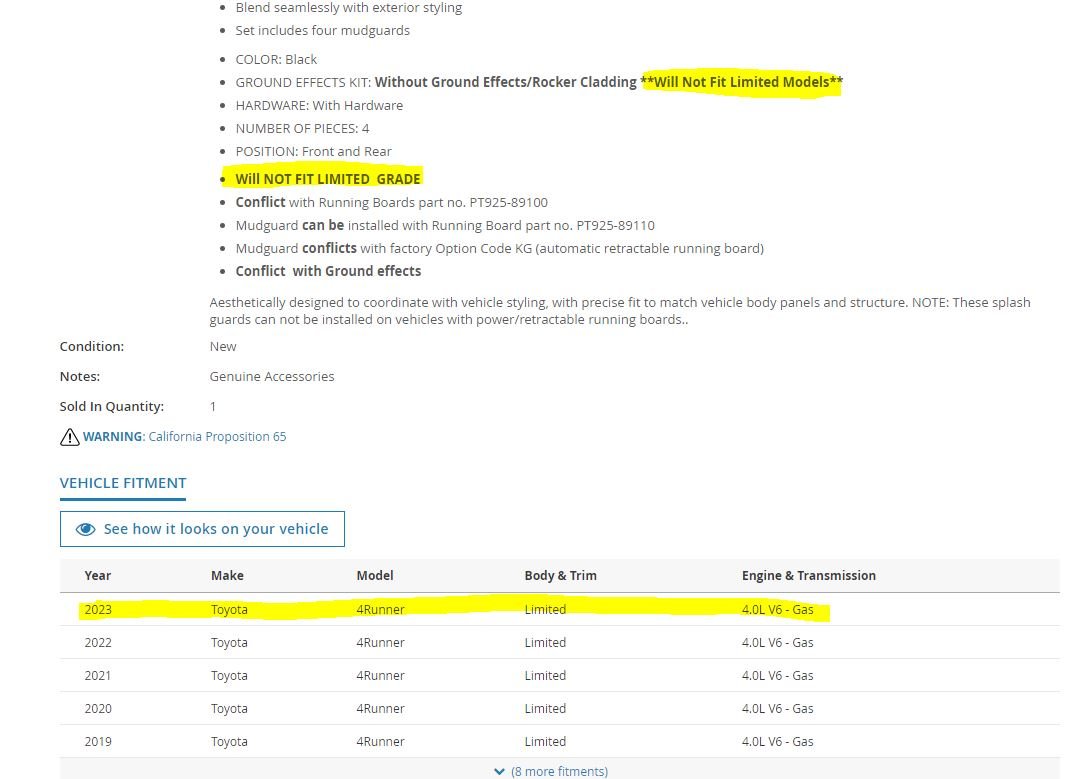Screen dimensions: 1075x779
Task: Click the factory Option Code KG bullet
Action: (x=499, y=248)
